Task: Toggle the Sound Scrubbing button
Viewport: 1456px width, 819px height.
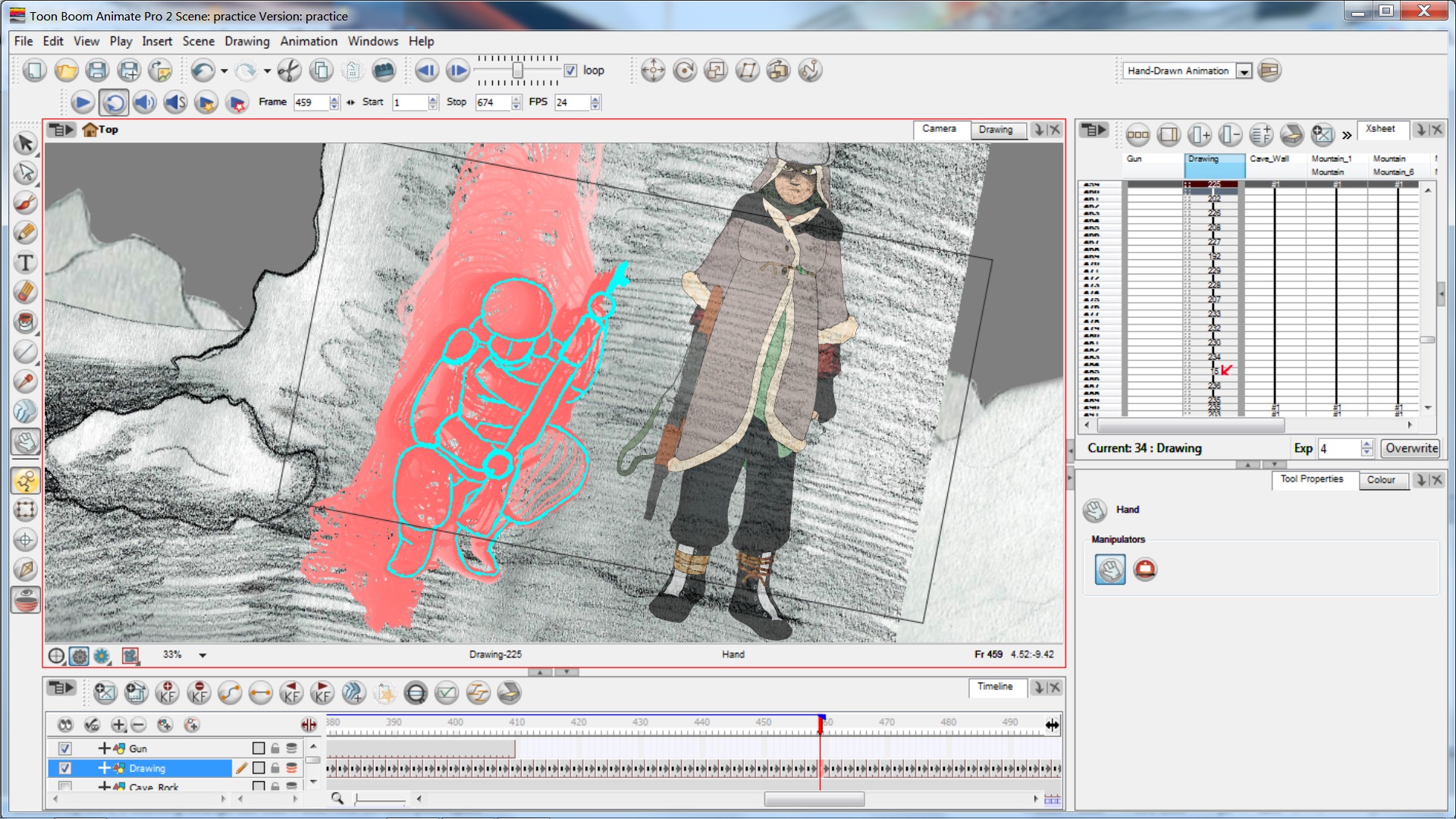Action: [175, 102]
